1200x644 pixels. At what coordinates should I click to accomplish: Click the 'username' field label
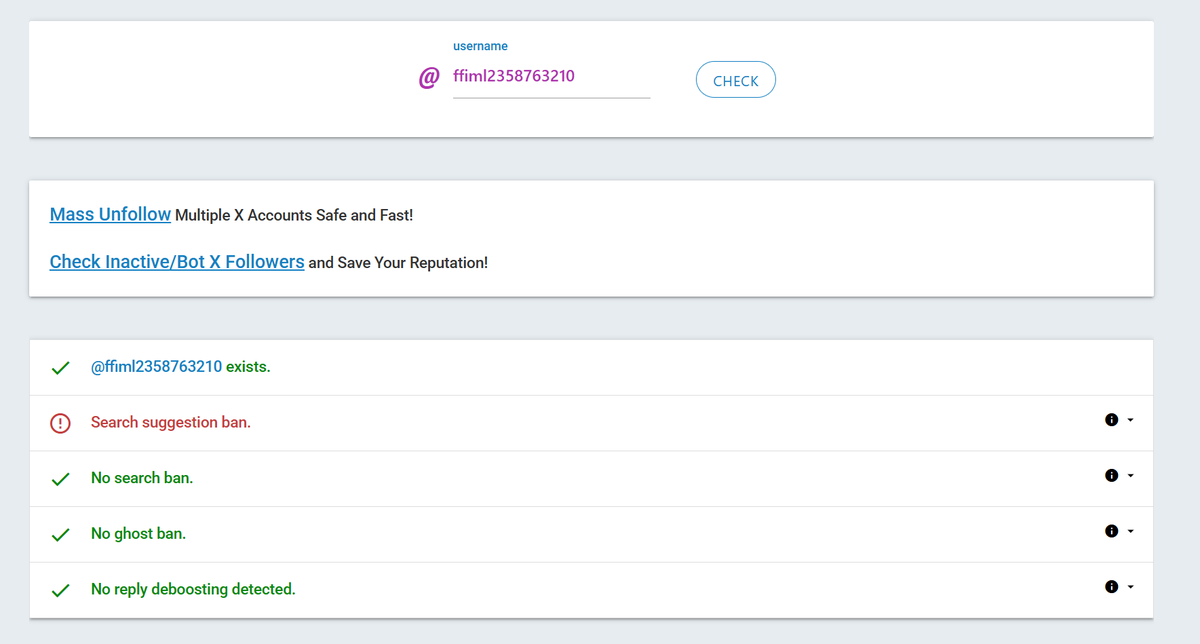480,46
